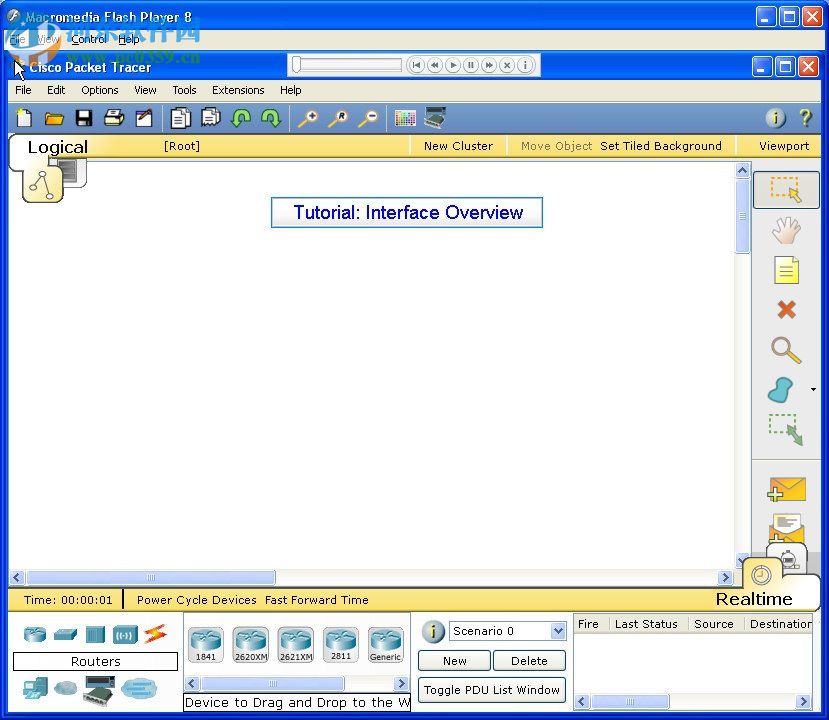The image size is (829, 720).
Task: Print with the printer icon
Action: [114, 117]
